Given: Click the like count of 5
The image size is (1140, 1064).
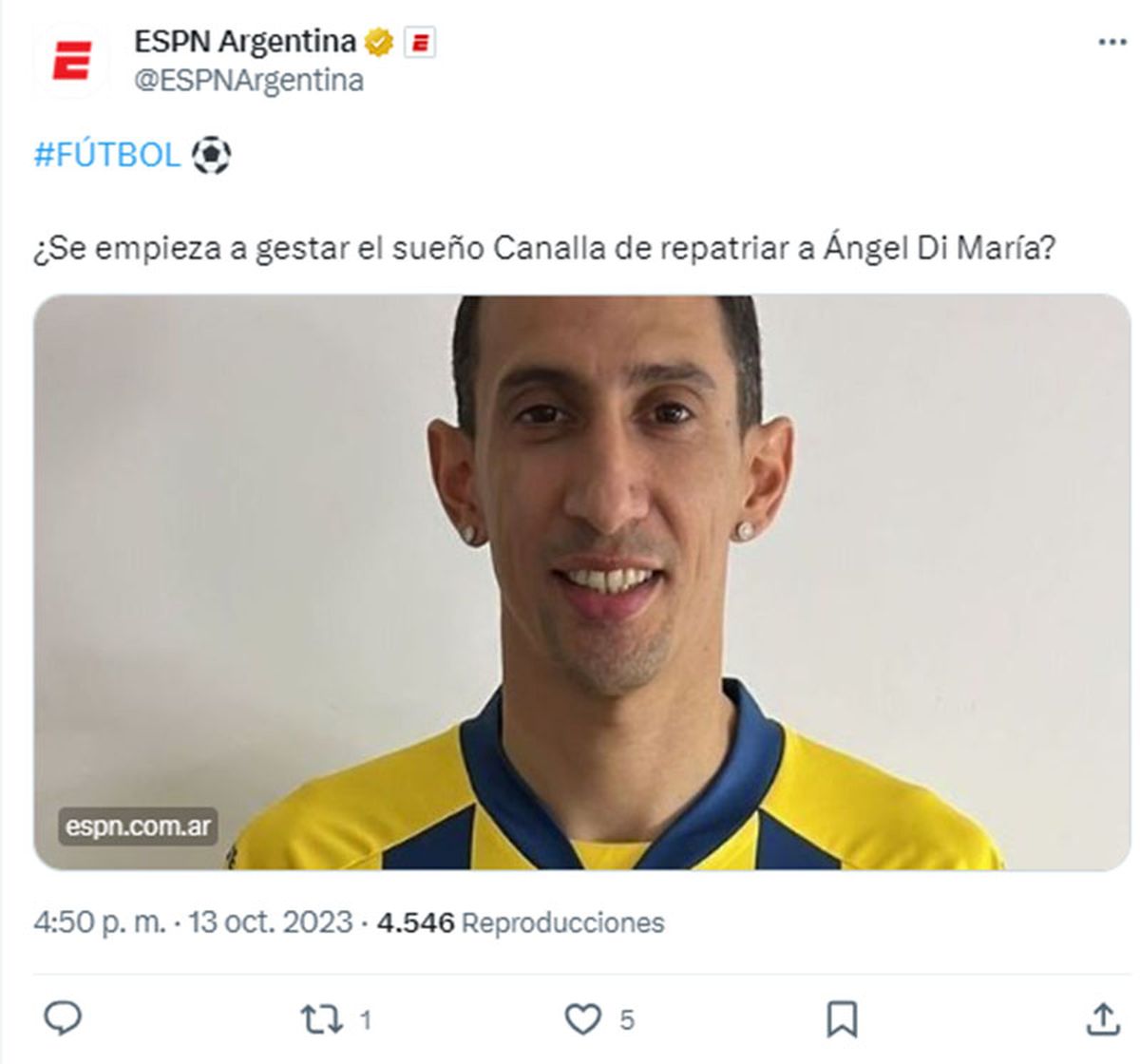Looking at the screenshot, I should click(627, 1020).
